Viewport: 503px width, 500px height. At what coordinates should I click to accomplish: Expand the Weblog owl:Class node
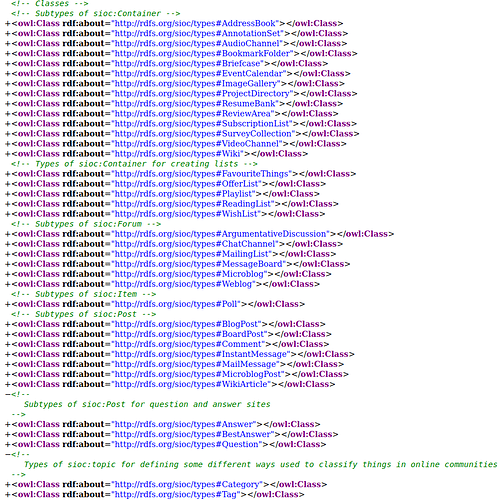(8, 284)
